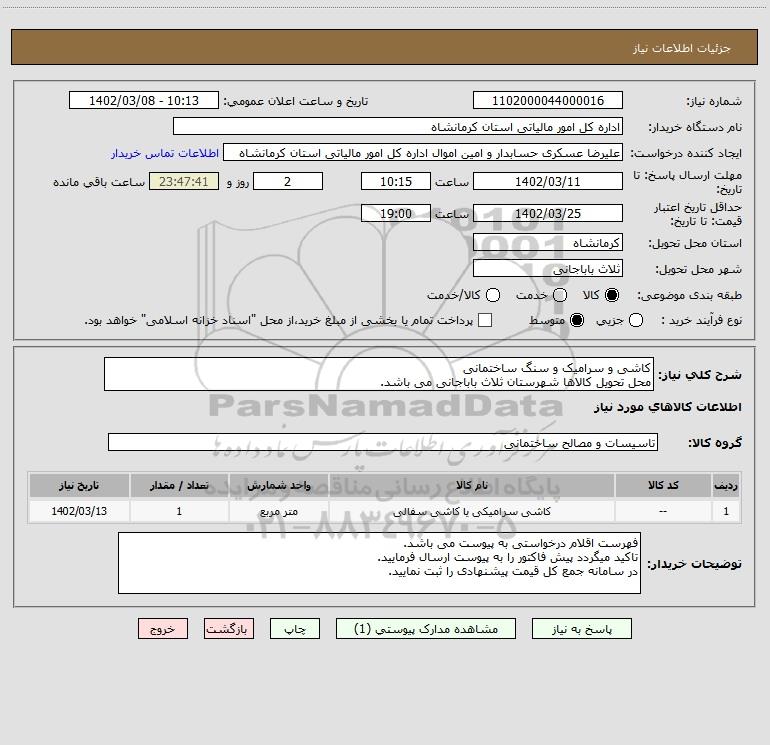The width and height of the screenshot is (770, 745).
Task: Open مشاهده مدارک پیوستی (1) button
Action: pos(426,629)
